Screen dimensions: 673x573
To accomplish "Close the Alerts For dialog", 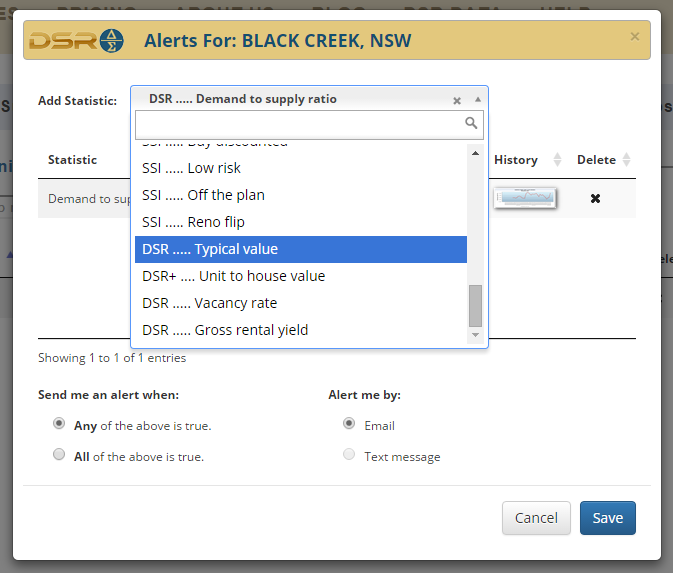I will click(x=635, y=36).
